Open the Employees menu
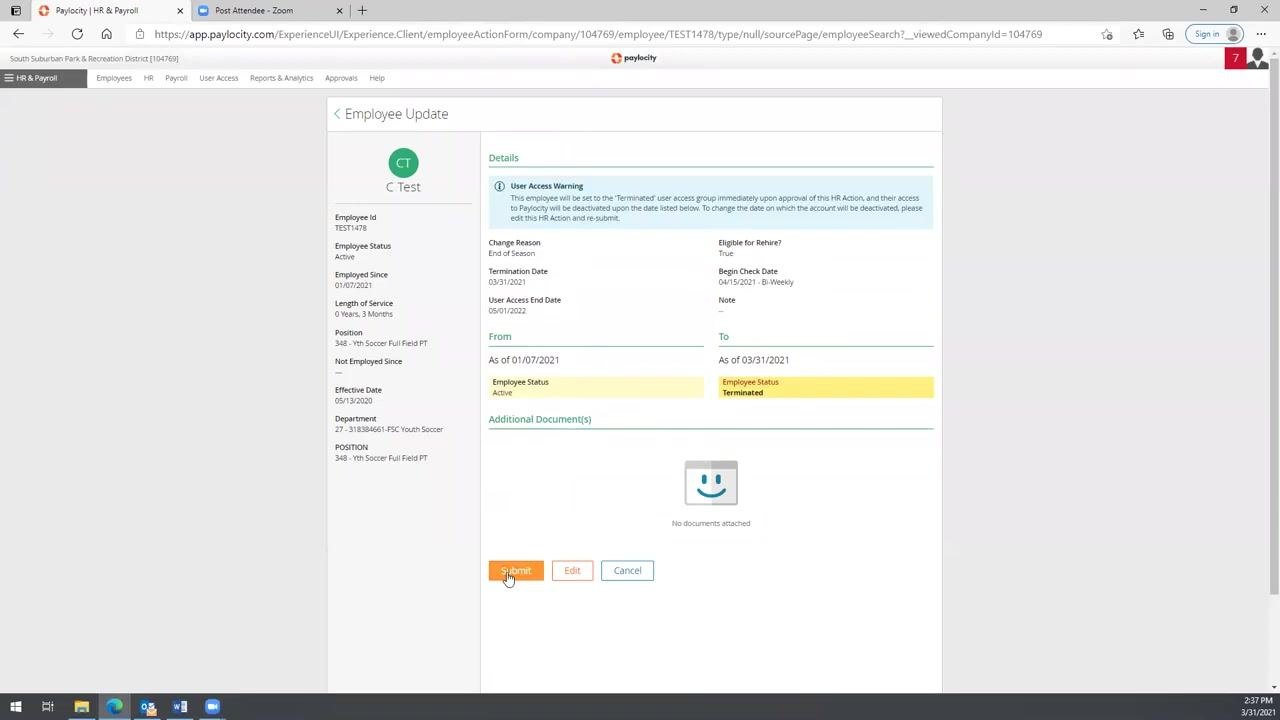The height and width of the screenshot is (720, 1280). pos(114,78)
